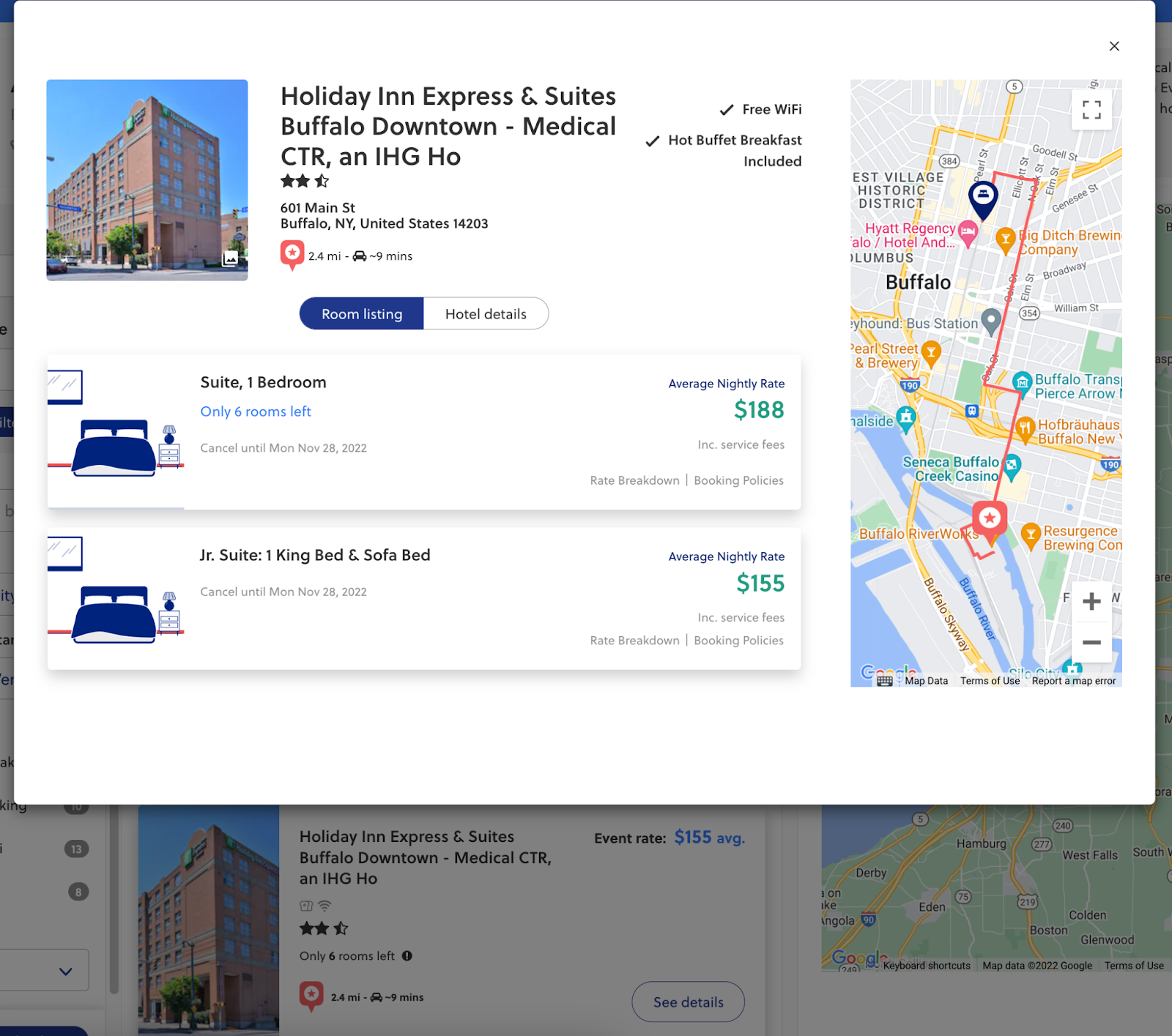
Task: Click the Seneca One bus transit marker on map
Action: (x=972, y=411)
